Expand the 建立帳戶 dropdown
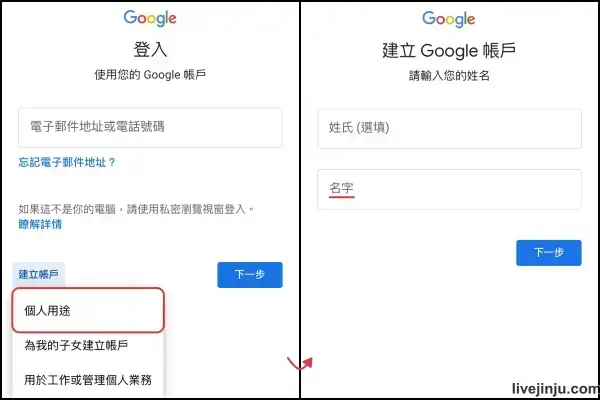The height and width of the screenshot is (400, 600). coord(39,274)
